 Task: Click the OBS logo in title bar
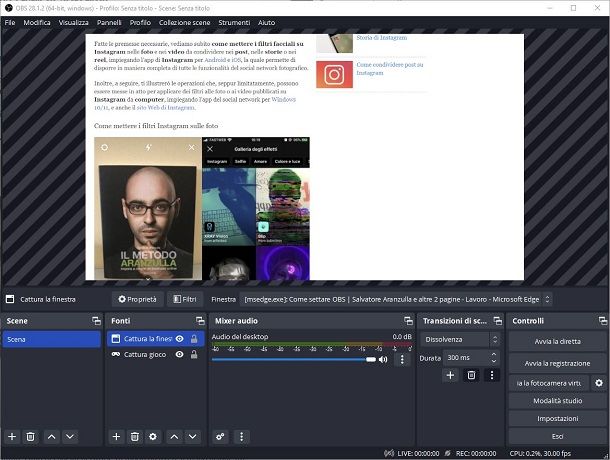pyautogui.click(x=9, y=8)
